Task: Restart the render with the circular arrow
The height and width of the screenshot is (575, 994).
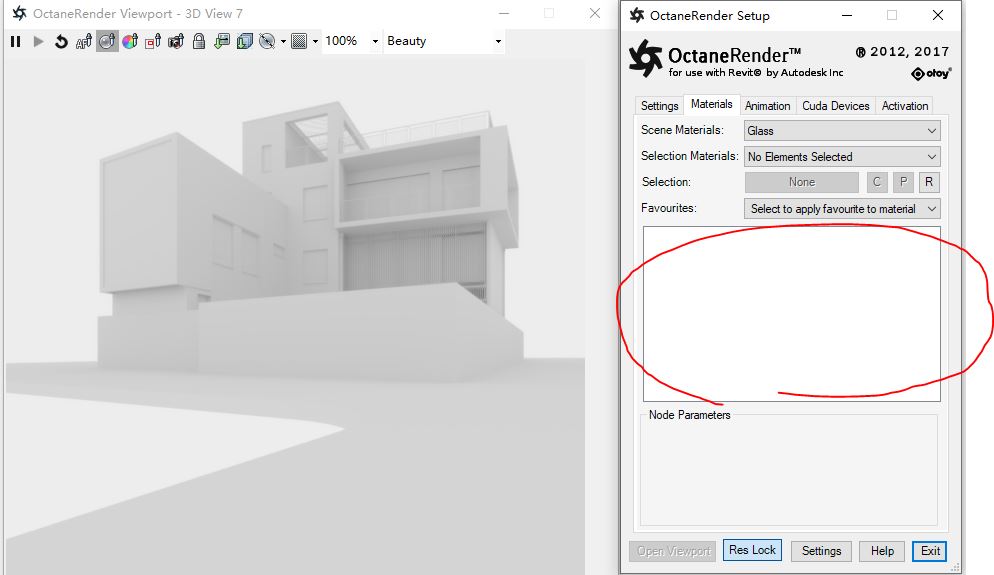Action: click(x=61, y=42)
